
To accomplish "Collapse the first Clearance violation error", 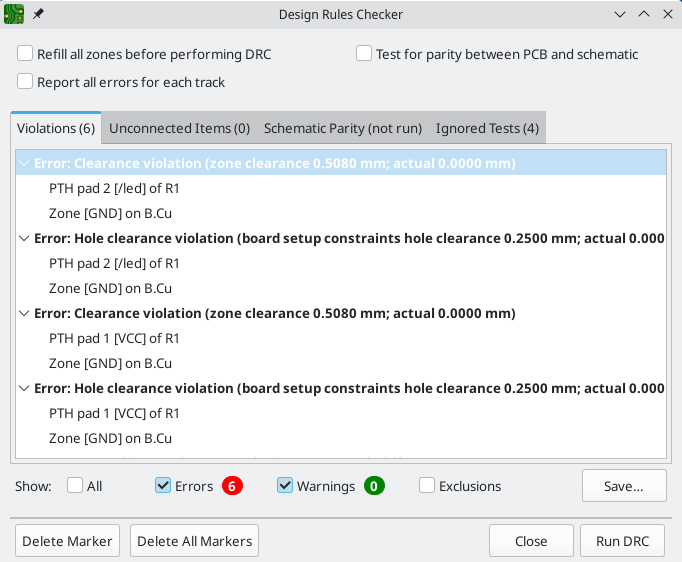I will point(25,163).
